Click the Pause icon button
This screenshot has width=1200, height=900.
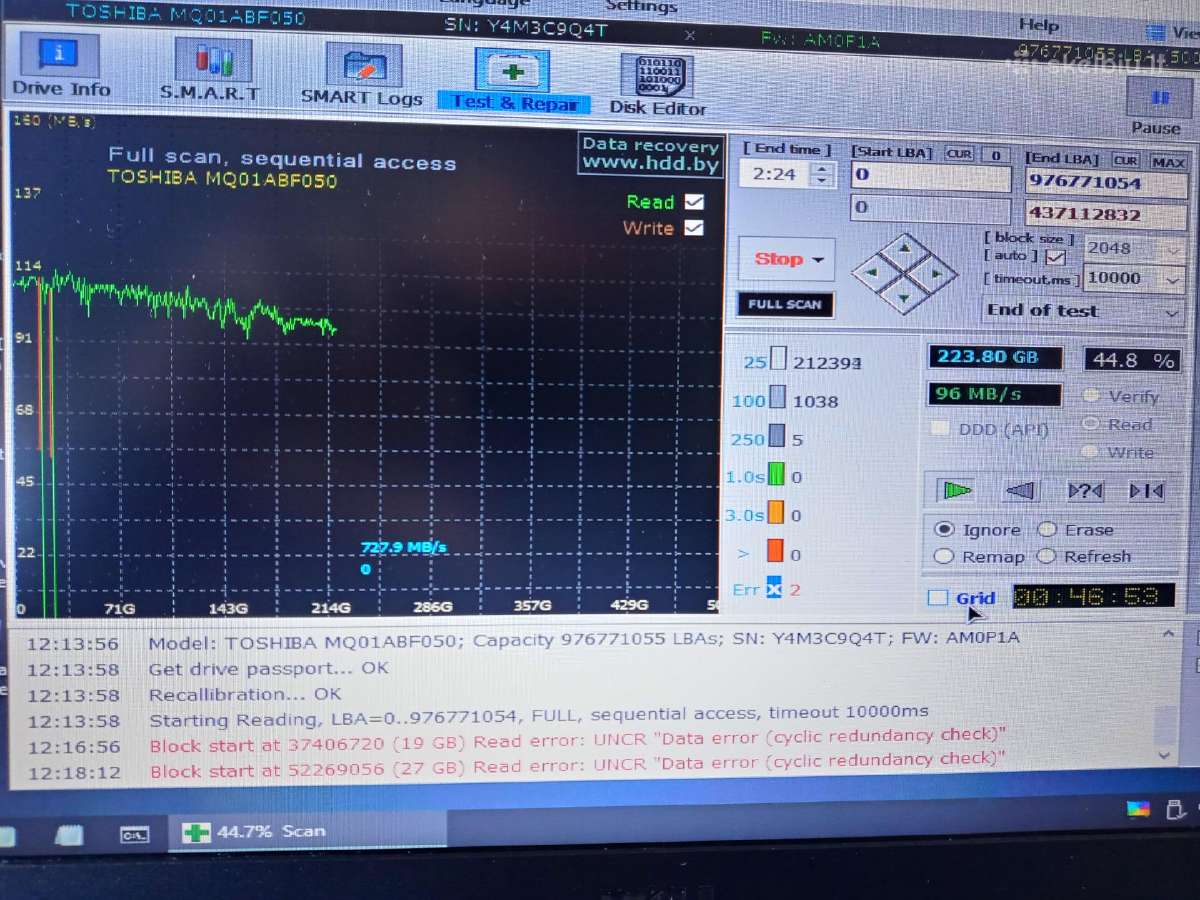point(1159,99)
